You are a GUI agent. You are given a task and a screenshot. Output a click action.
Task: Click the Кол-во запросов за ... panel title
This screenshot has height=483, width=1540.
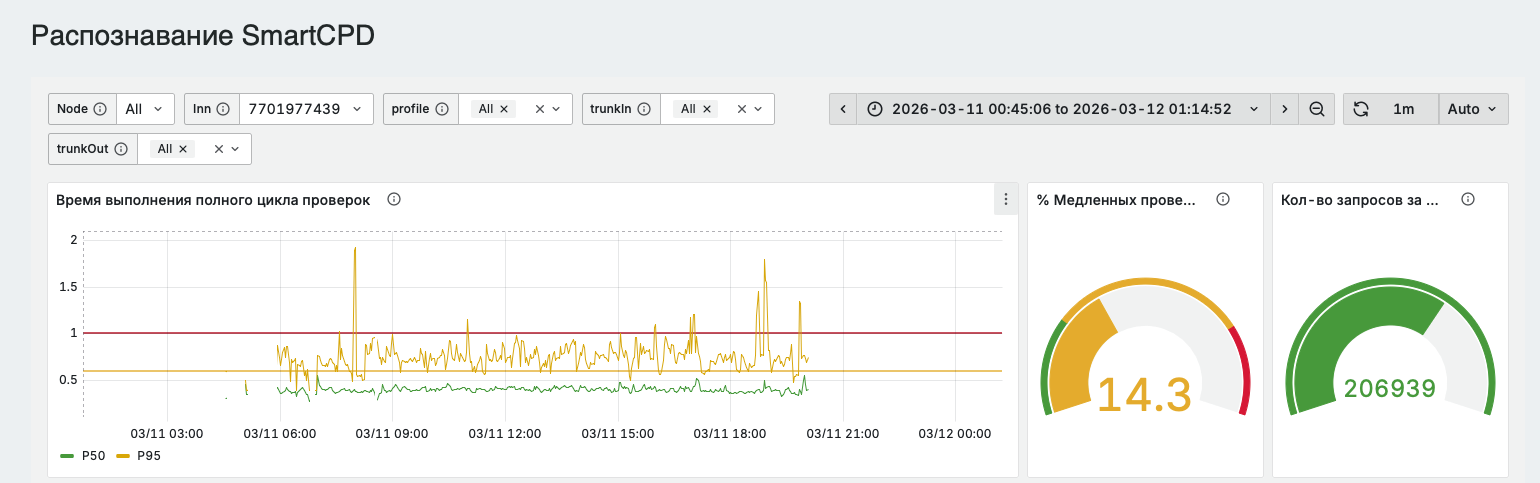point(1360,200)
